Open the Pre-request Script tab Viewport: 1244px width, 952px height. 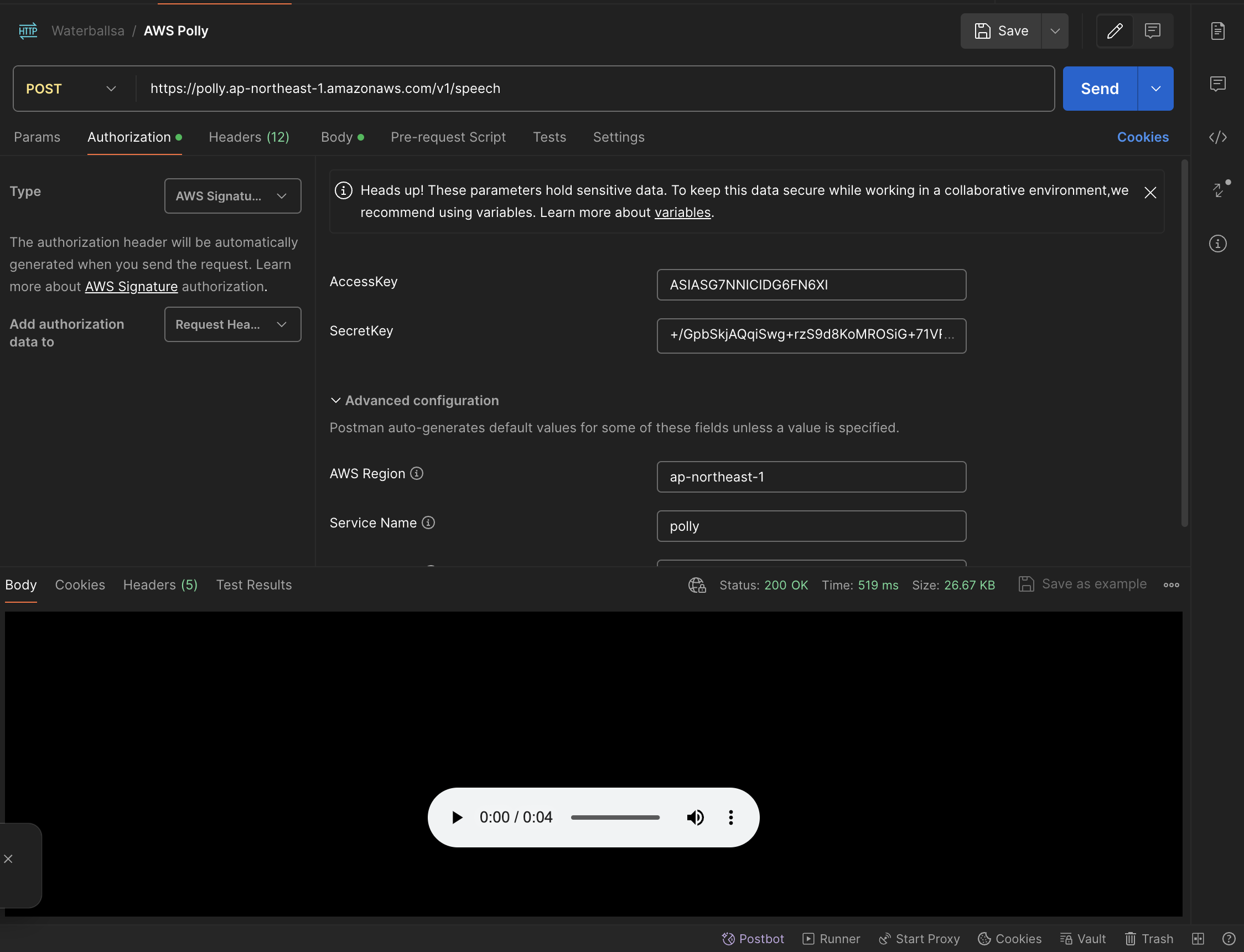[448, 137]
